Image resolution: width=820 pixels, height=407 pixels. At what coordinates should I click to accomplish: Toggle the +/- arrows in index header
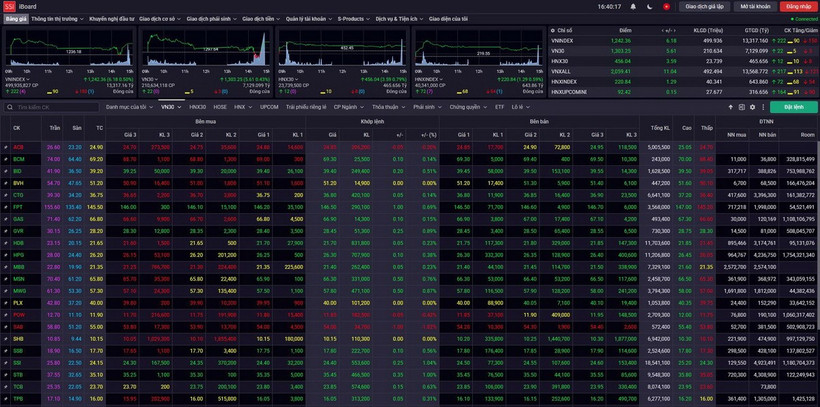pyautogui.click(x=671, y=31)
